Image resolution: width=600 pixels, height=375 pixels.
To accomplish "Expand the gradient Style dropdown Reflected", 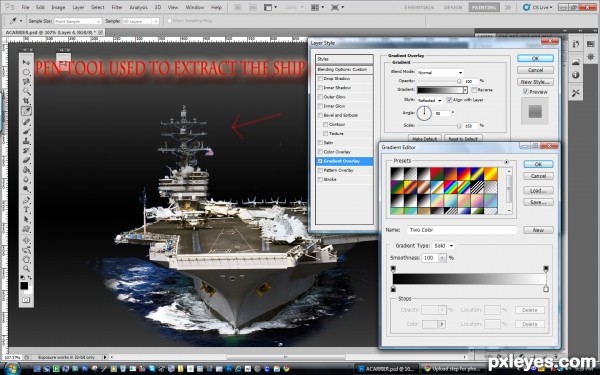I will click(x=429, y=100).
